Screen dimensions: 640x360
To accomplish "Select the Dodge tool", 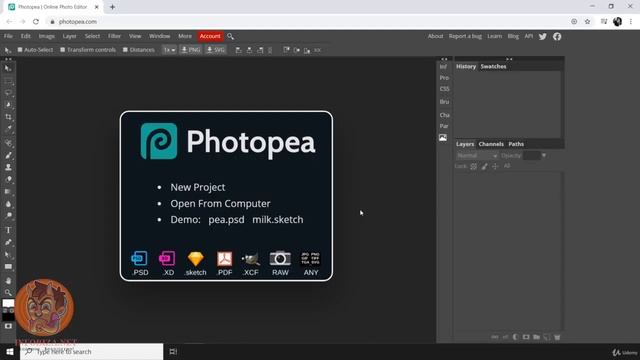I will 8,216.
